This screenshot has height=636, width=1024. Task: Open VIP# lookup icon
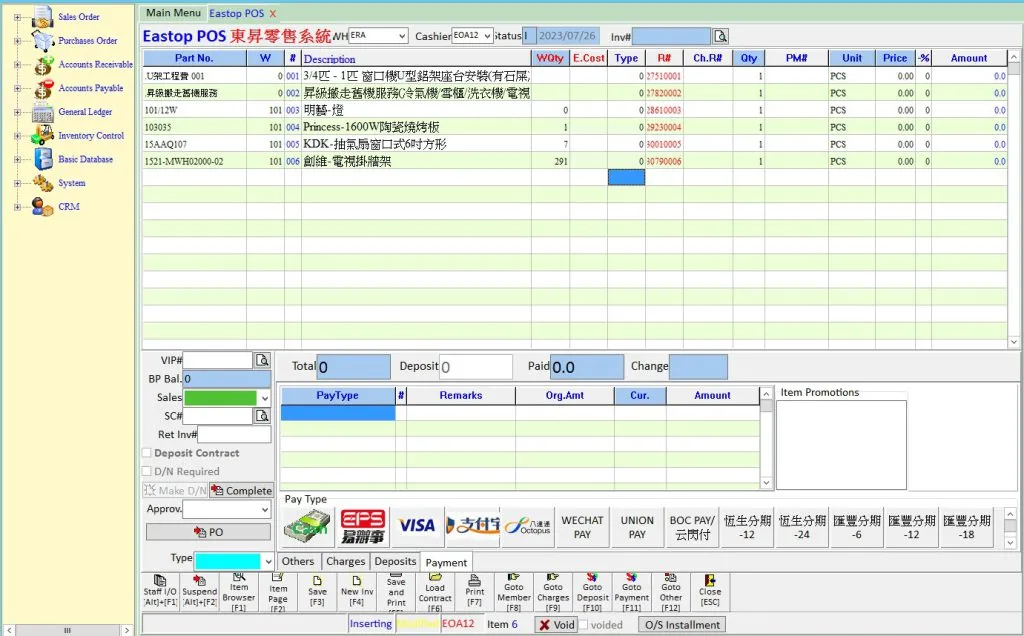click(262, 360)
